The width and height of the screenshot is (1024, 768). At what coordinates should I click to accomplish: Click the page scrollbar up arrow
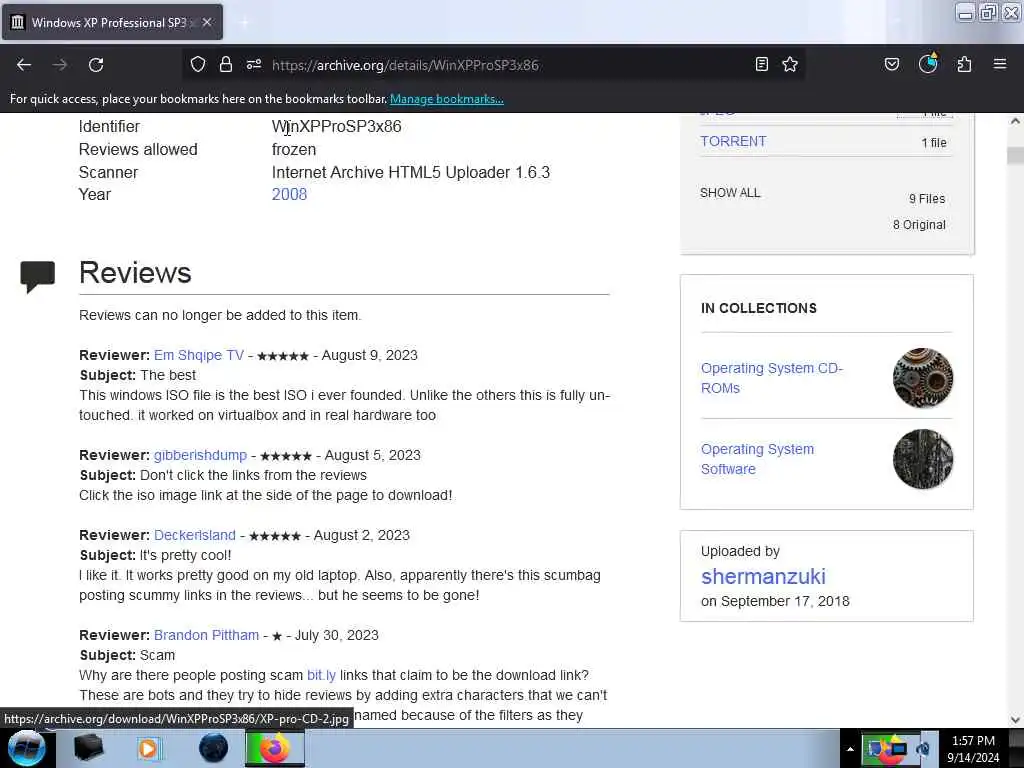click(x=1015, y=121)
